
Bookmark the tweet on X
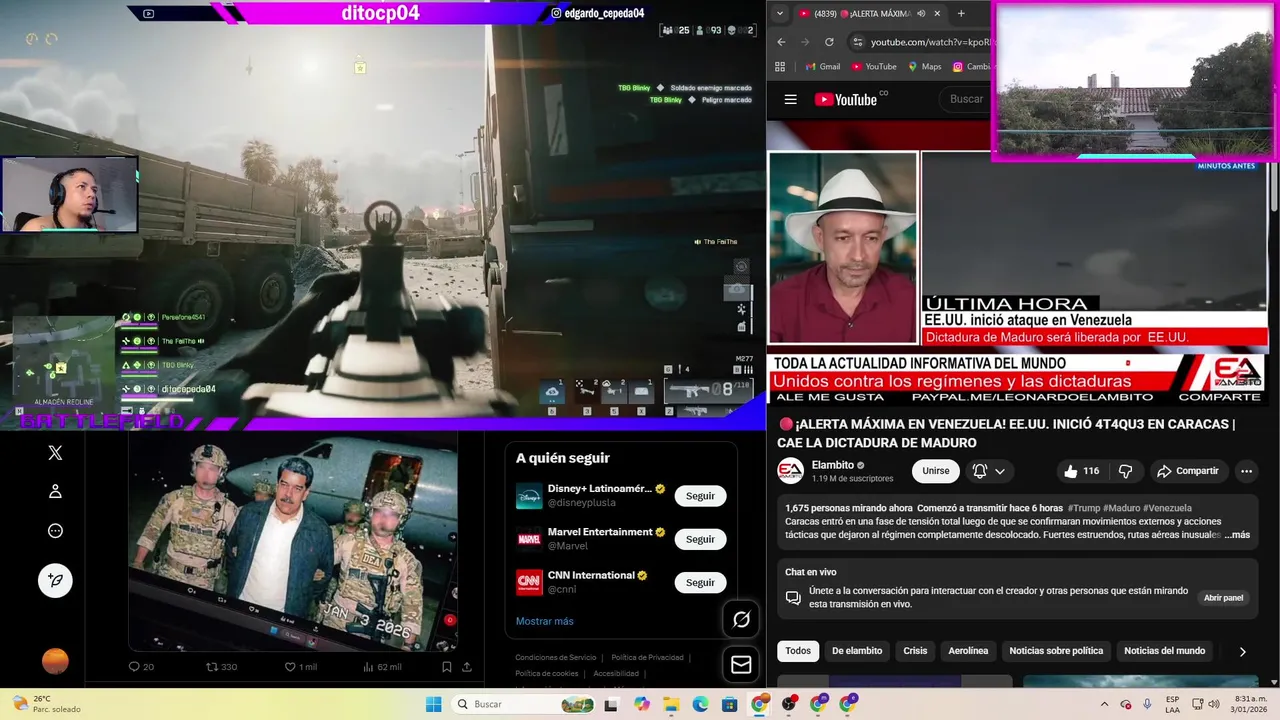coord(446,667)
